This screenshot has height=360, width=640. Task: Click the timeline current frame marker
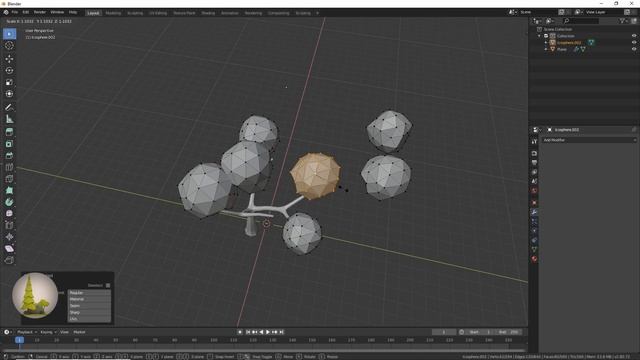19,340
